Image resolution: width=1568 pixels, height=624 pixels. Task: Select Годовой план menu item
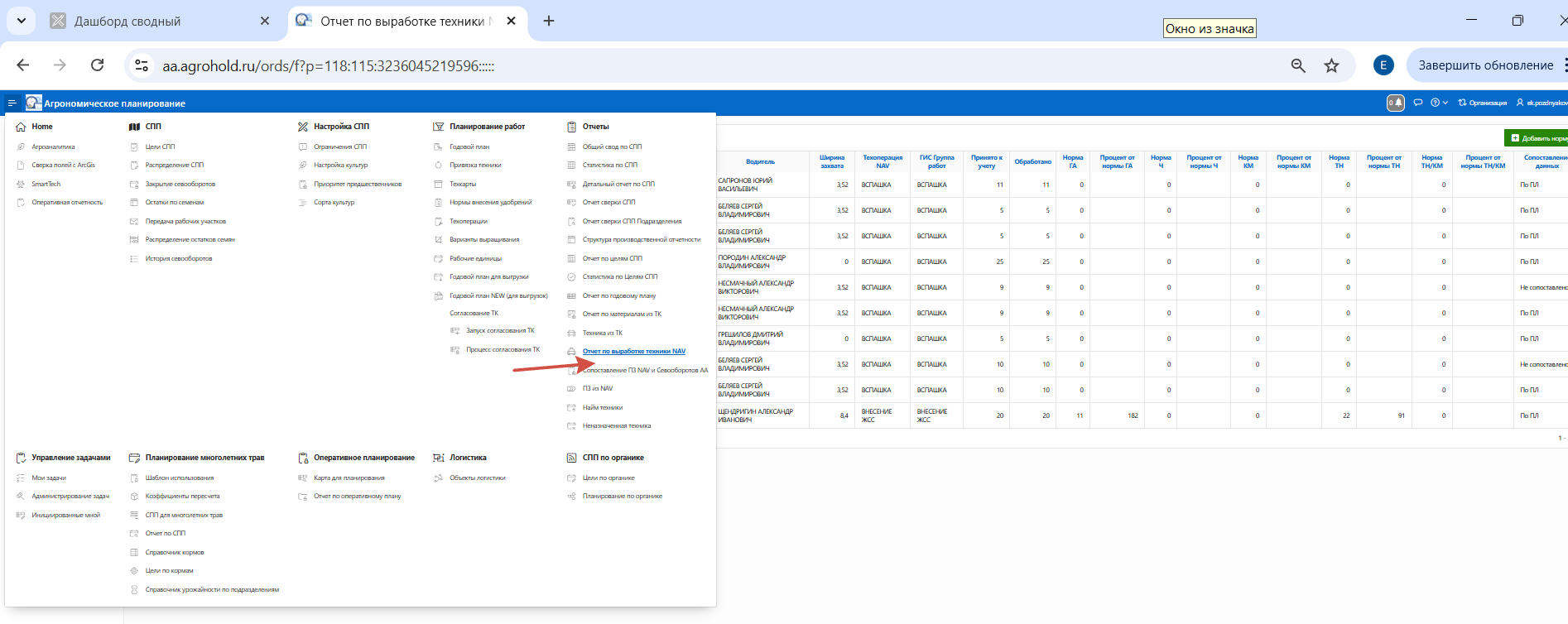coord(469,147)
